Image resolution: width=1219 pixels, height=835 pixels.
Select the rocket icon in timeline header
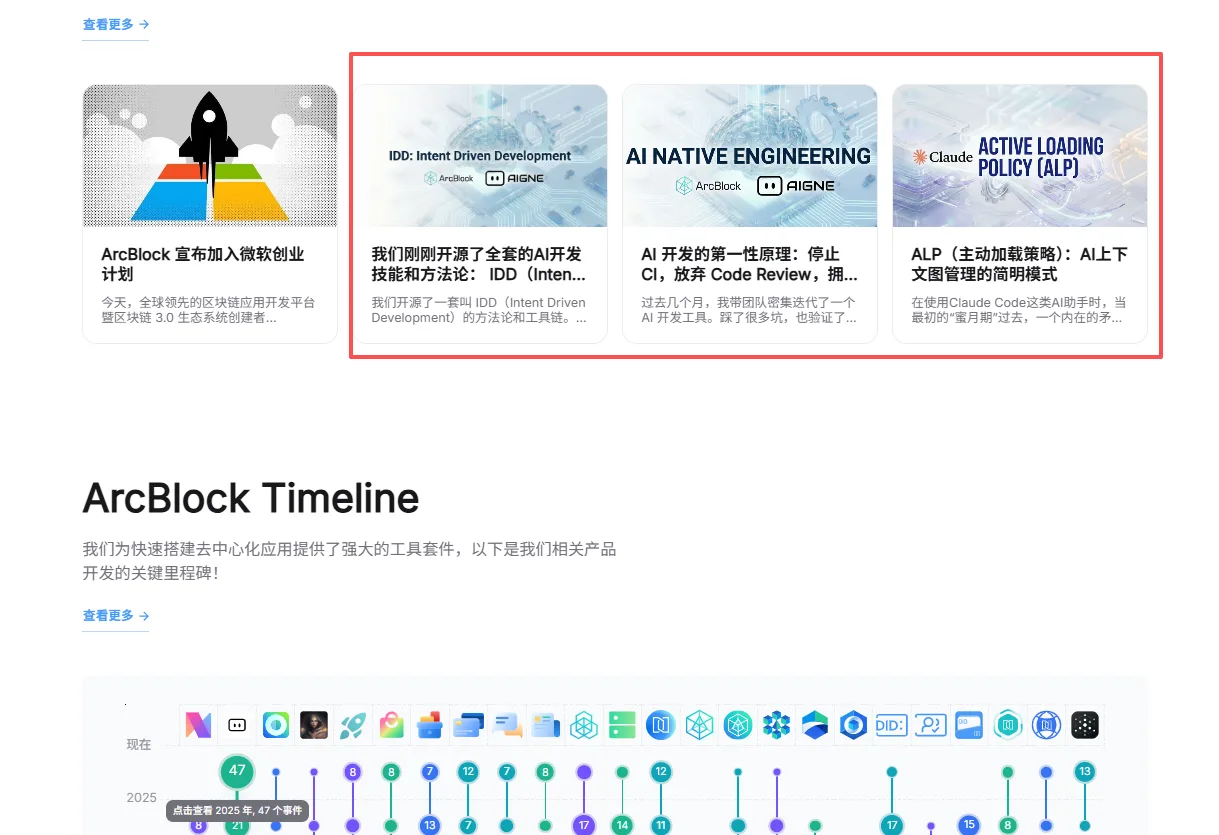352,725
